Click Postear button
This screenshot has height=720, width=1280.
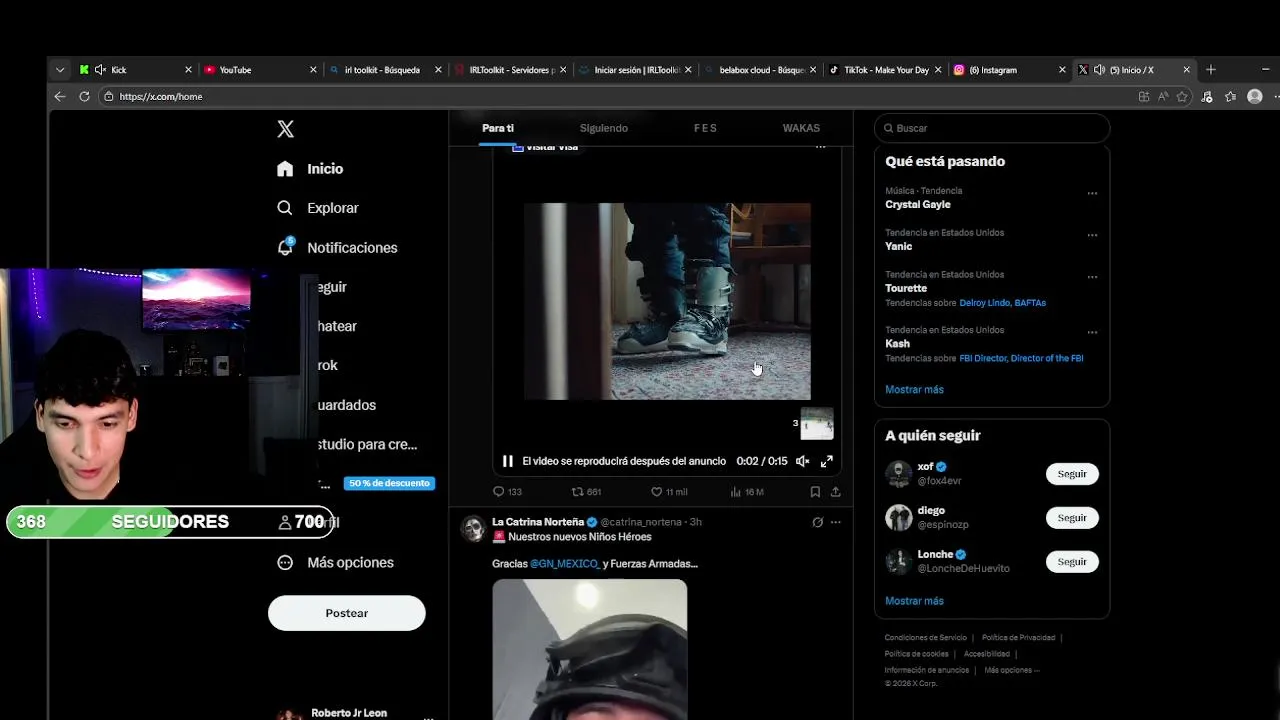click(x=347, y=613)
